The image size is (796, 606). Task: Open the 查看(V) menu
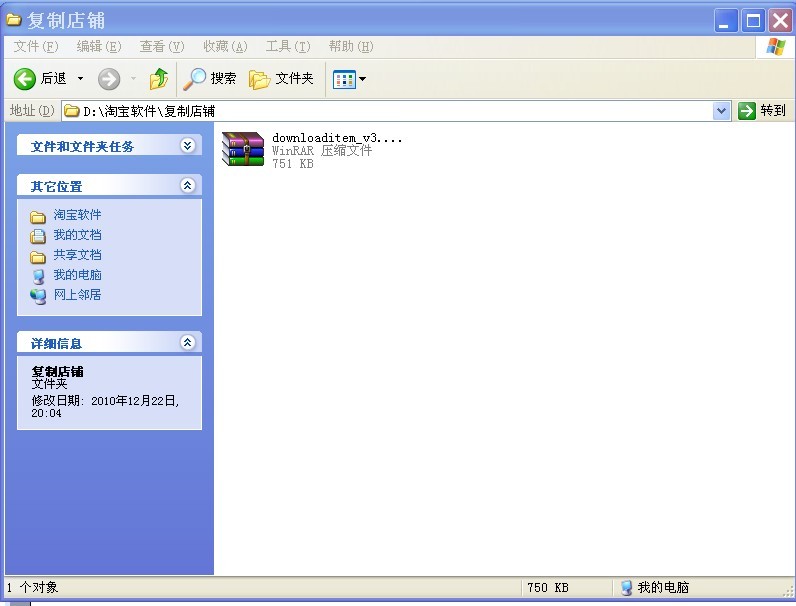(x=161, y=47)
